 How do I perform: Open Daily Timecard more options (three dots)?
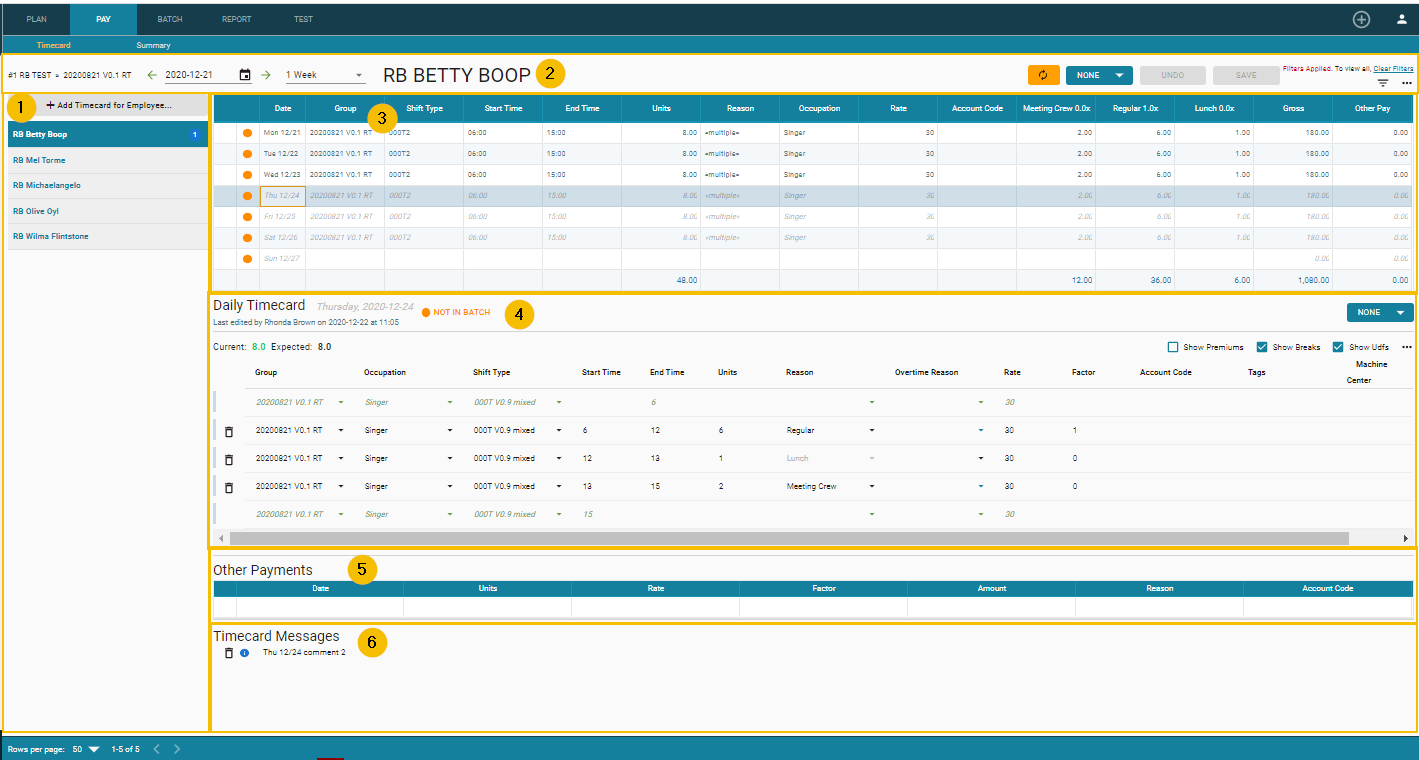click(1406, 347)
